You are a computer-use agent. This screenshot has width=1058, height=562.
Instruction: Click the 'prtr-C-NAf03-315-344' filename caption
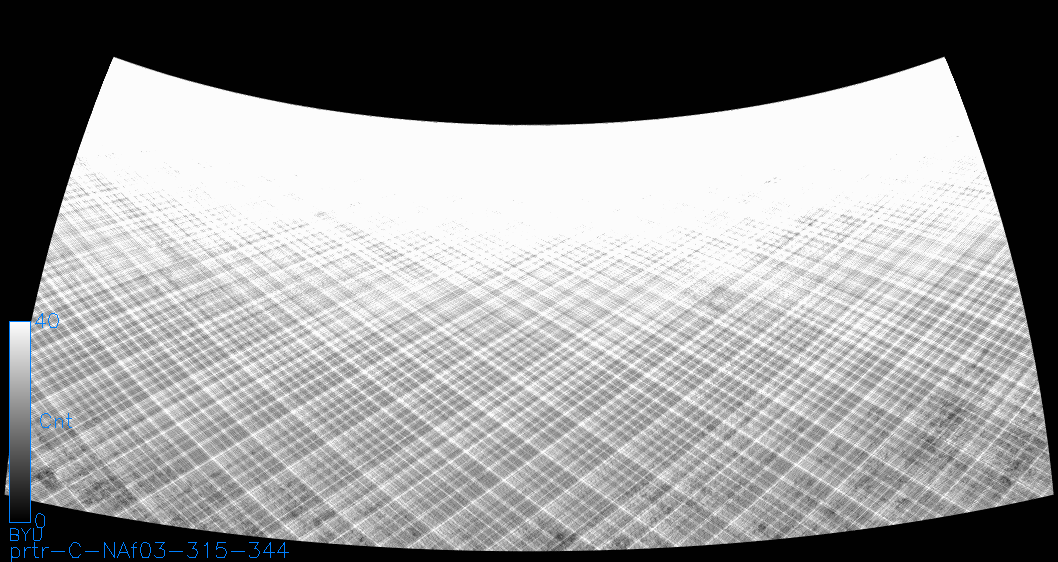pyautogui.click(x=149, y=551)
